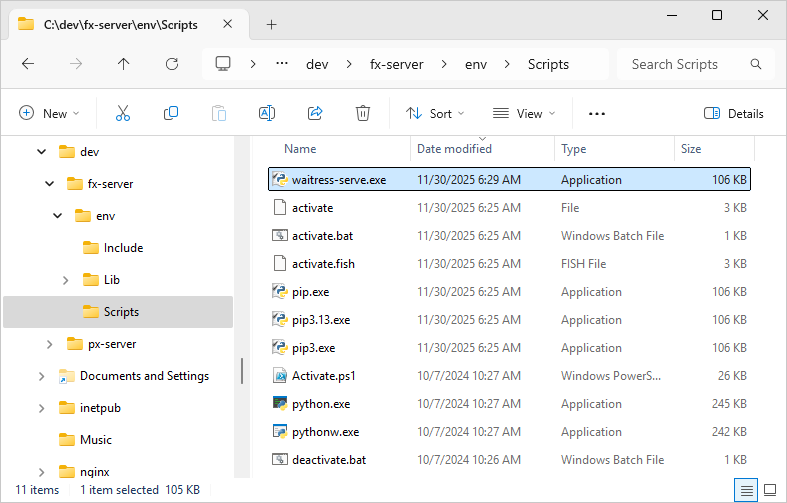This screenshot has height=503, width=787.
Task: Navigate back to previous folder
Action: [x=28, y=64]
